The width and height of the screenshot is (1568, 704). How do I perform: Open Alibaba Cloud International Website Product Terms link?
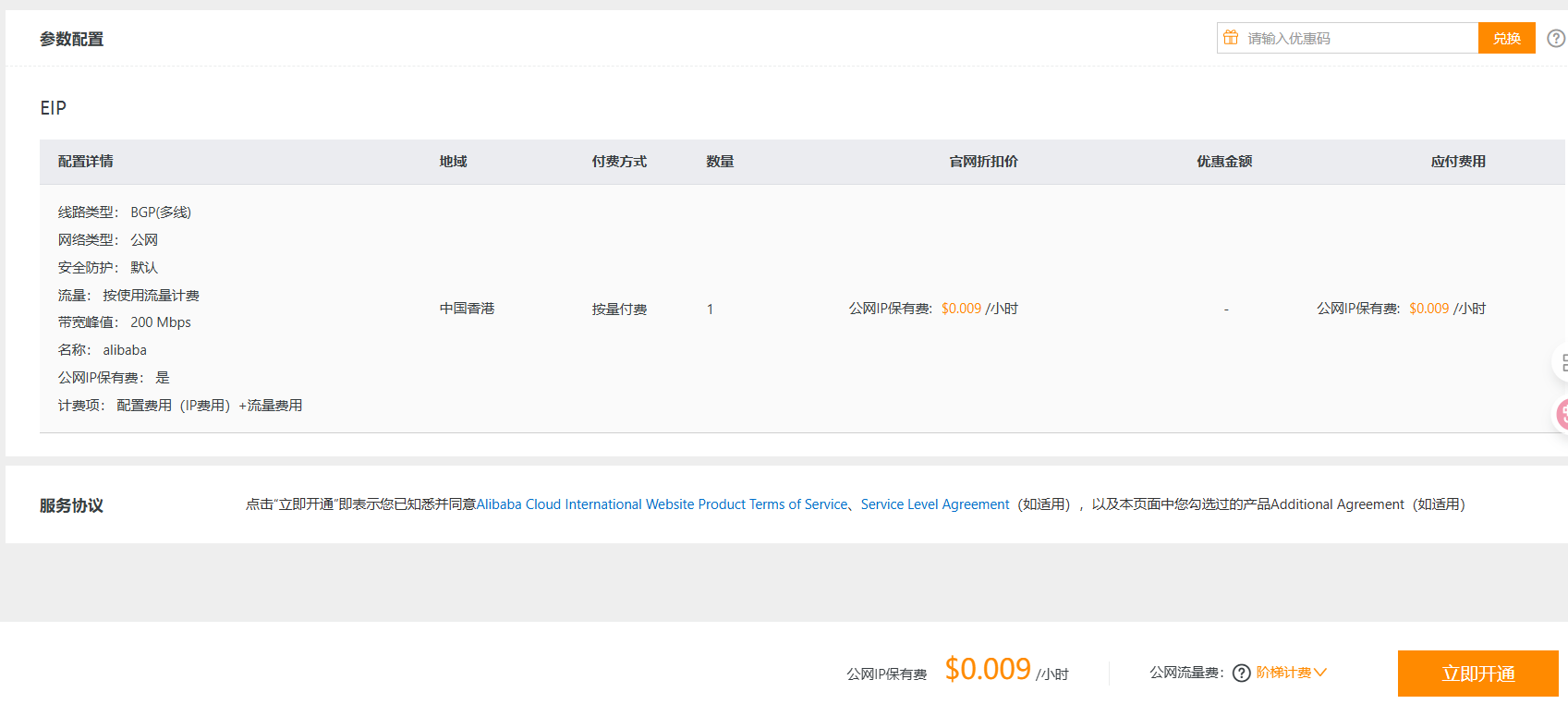tap(662, 504)
